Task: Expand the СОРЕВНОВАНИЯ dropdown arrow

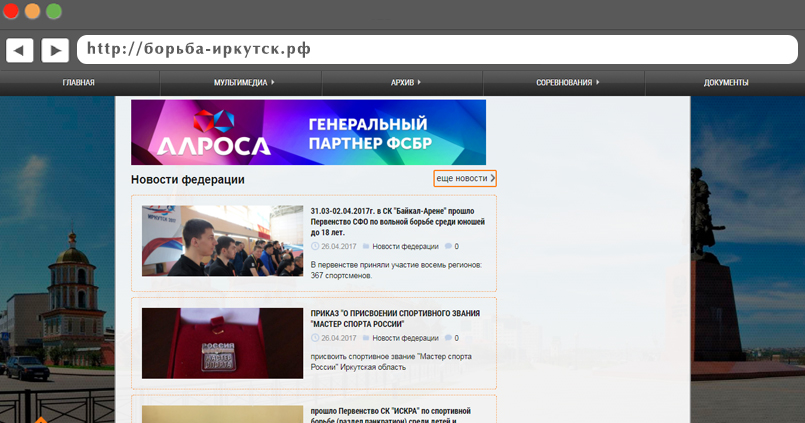Action: pyautogui.click(x=597, y=82)
